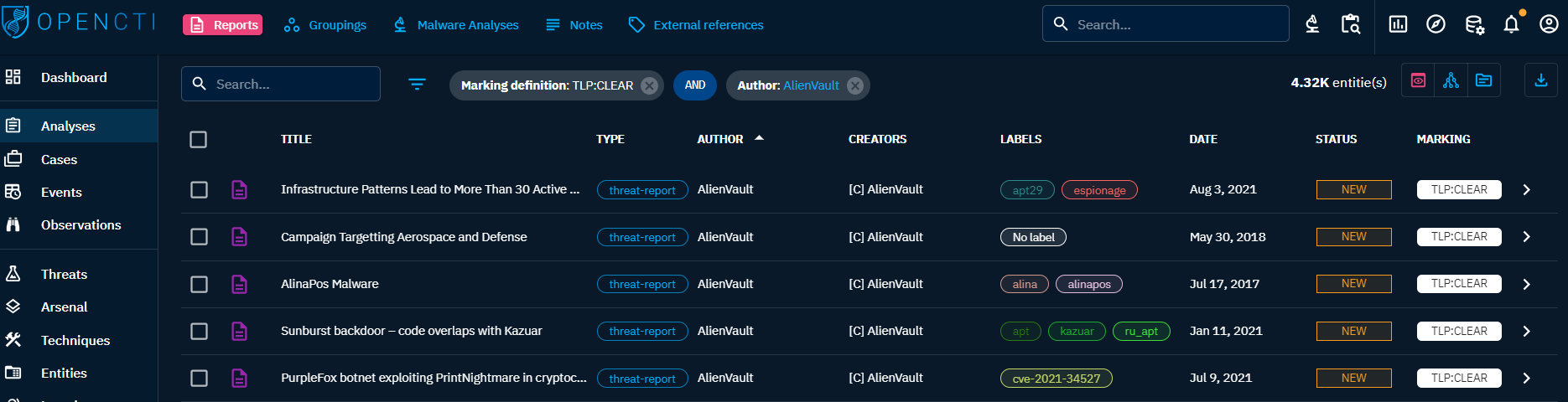Toggle the AND filter operator button
This screenshot has height=402, width=1568.
coord(695,85)
